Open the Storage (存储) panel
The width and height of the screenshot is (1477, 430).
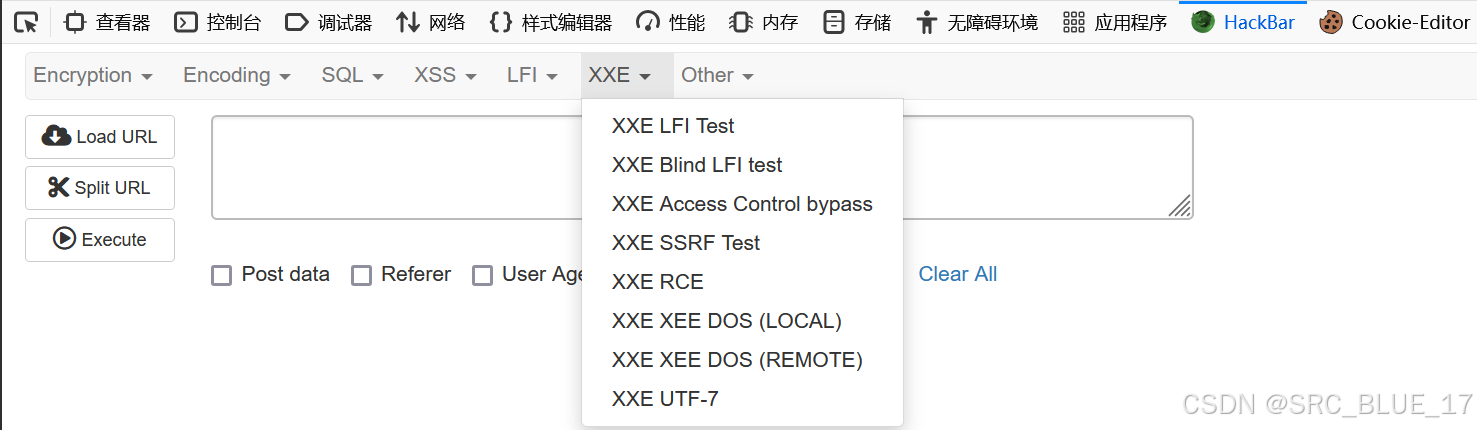(x=857, y=22)
